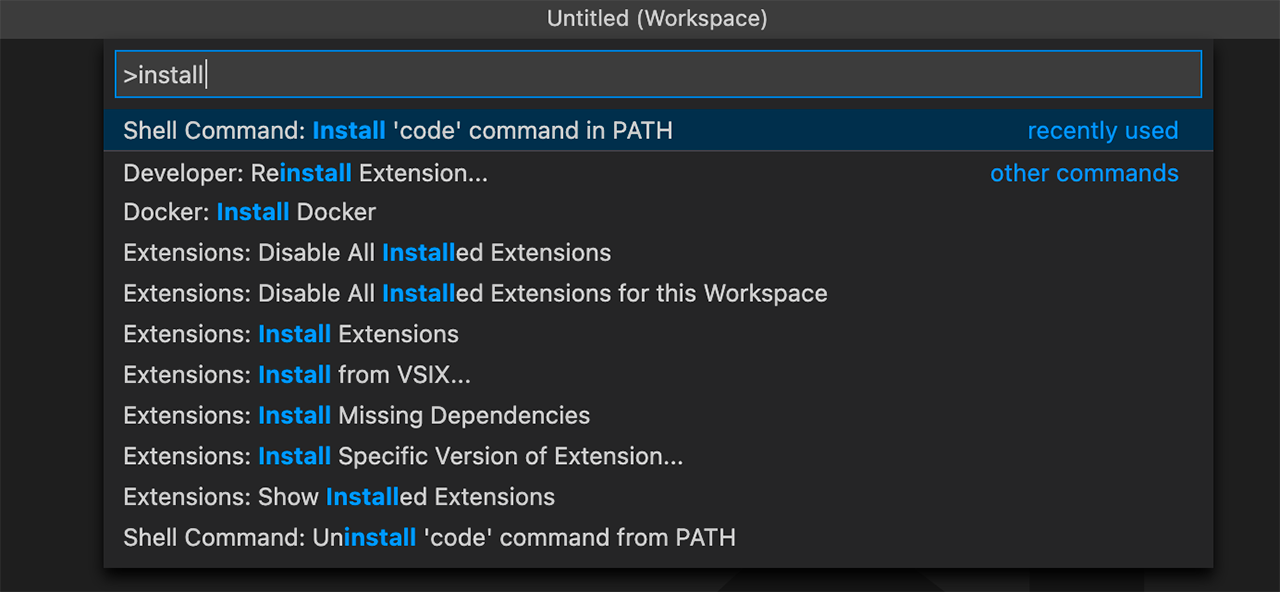The height and width of the screenshot is (592, 1280).
Task: Run Docker: Install Docker command
Action: 658,212
